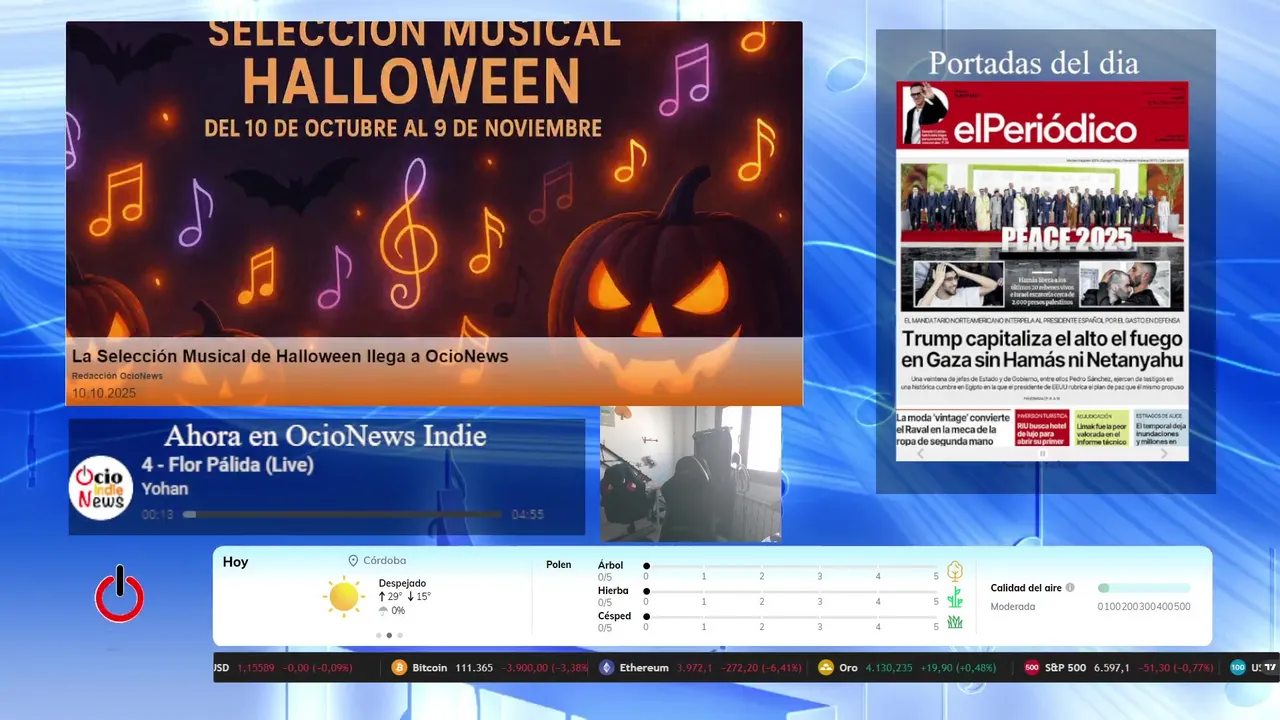The image size is (1280, 720).
Task: Click the Bitcoin coin icon in ticker
Action: (399, 667)
